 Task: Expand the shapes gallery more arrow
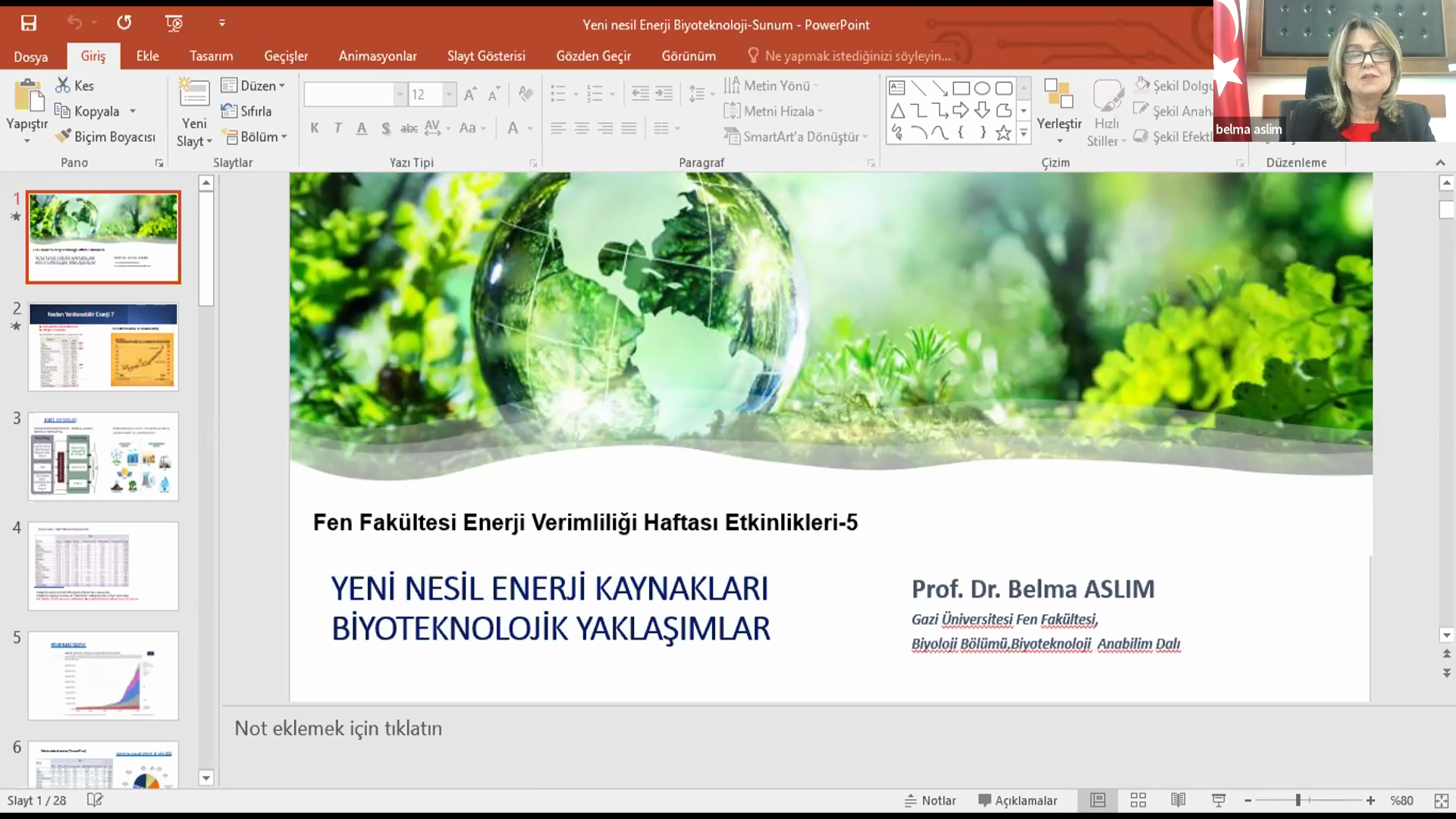[x=1024, y=133]
